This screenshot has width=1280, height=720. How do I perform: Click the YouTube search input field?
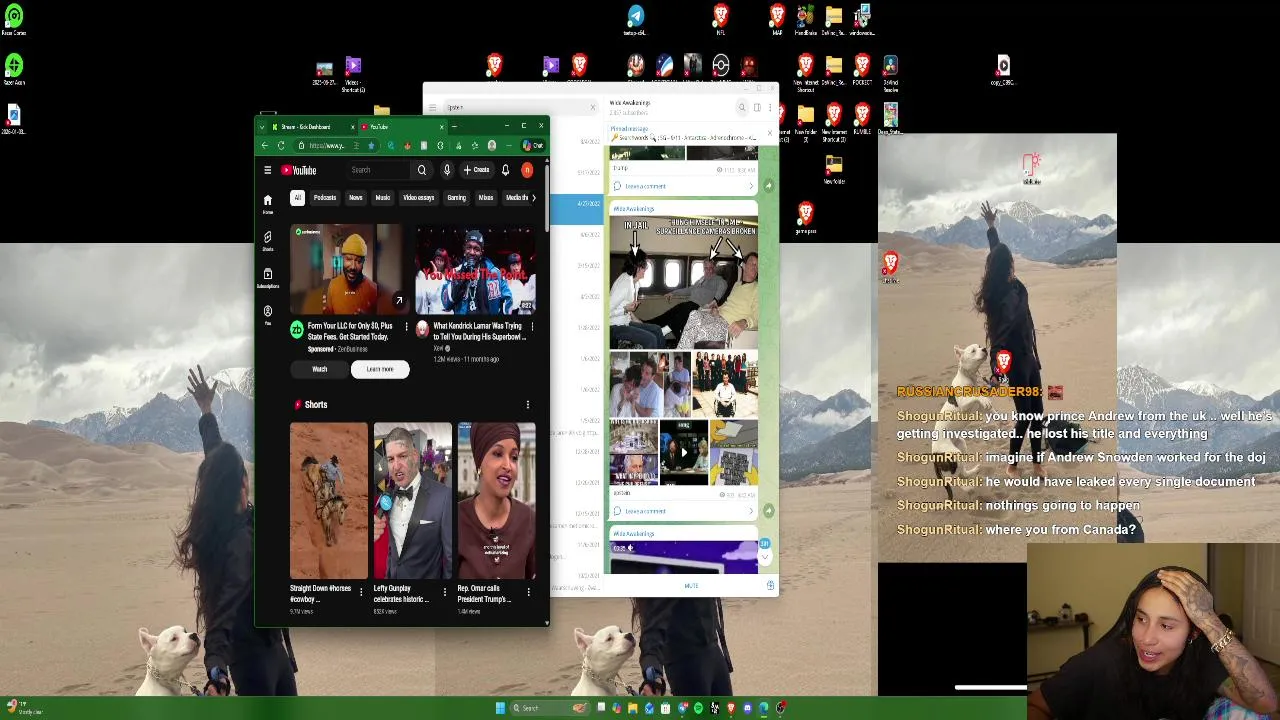[378, 170]
